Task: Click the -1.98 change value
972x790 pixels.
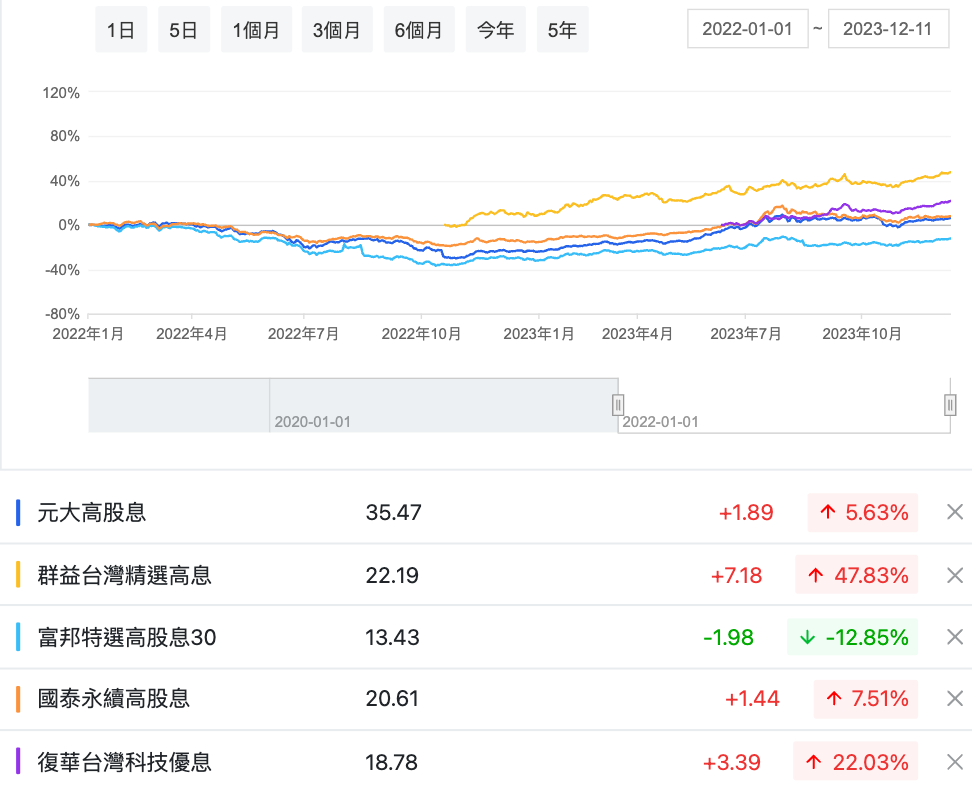Action: pyautogui.click(x=728, y=637)
